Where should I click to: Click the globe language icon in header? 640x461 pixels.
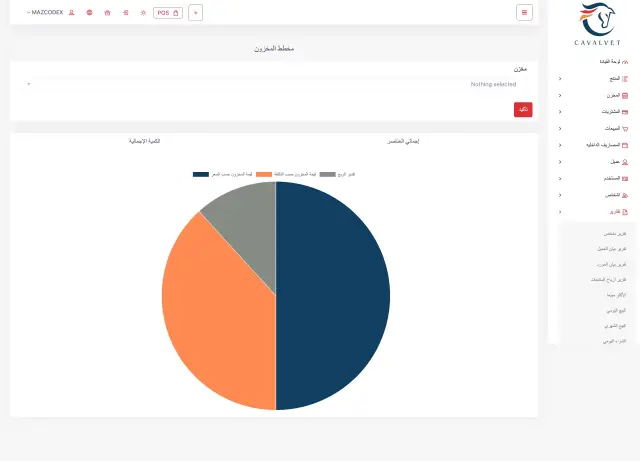tap(89, 13)
